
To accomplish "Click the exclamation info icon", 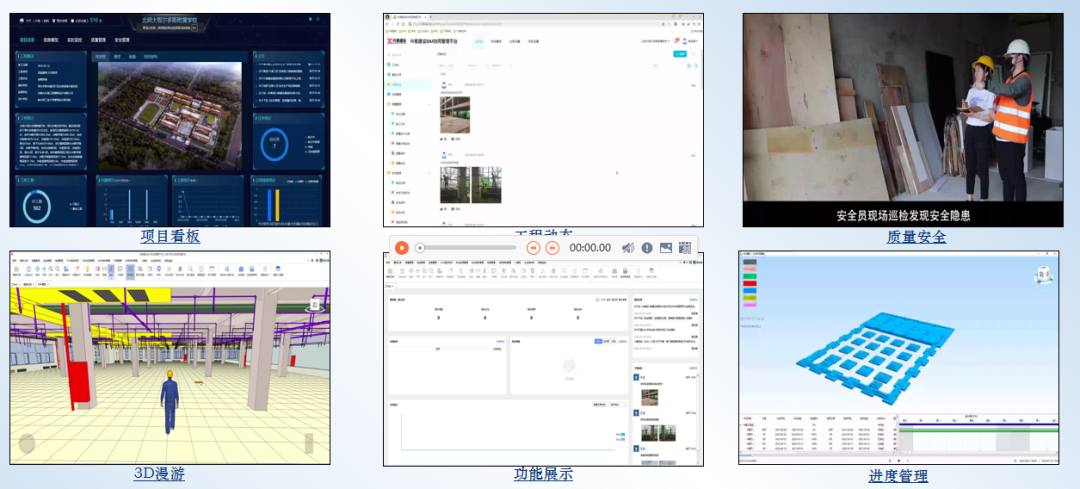I will (x=647, y=247).
